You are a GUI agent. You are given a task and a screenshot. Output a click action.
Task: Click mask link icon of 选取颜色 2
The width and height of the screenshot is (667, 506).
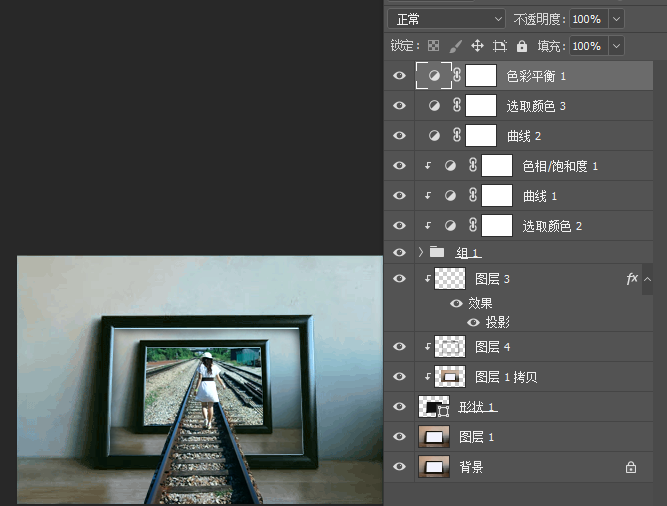(473, 225)
